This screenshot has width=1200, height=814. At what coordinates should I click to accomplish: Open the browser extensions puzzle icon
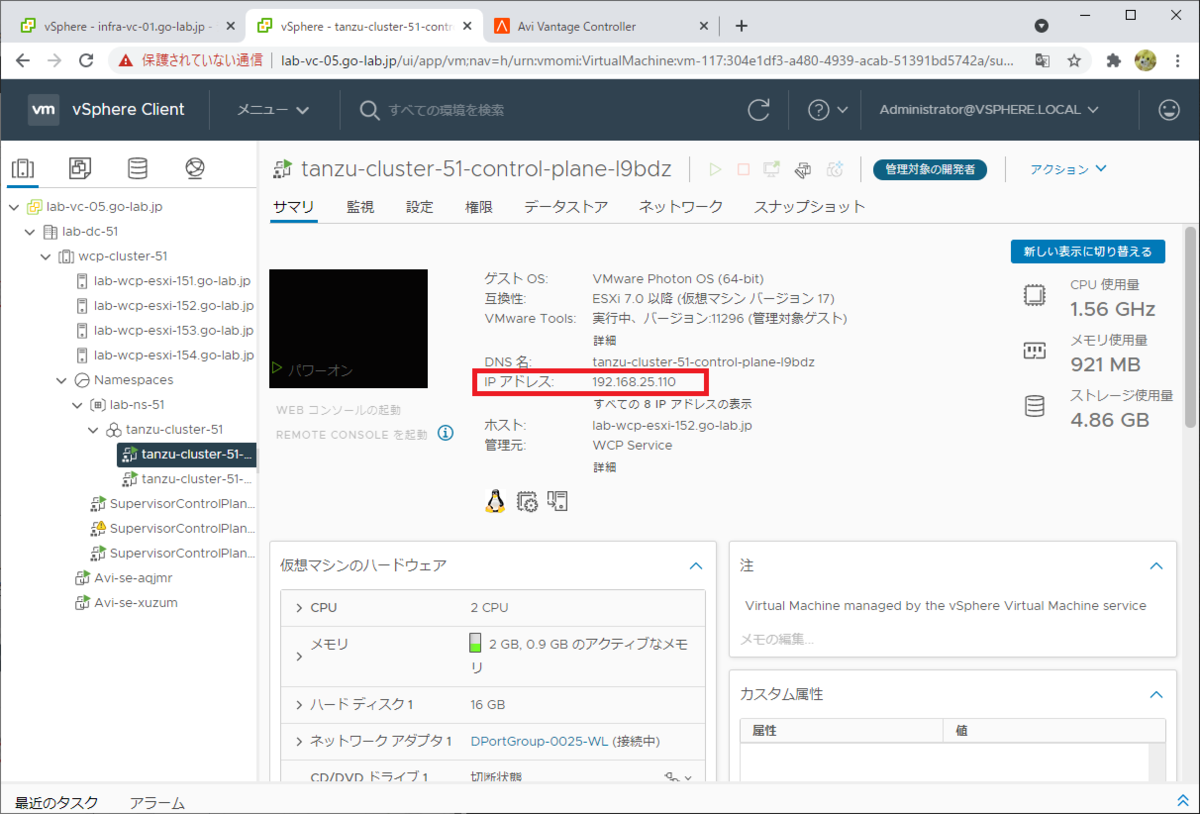pyautogui.click(x=1114, y=60)
